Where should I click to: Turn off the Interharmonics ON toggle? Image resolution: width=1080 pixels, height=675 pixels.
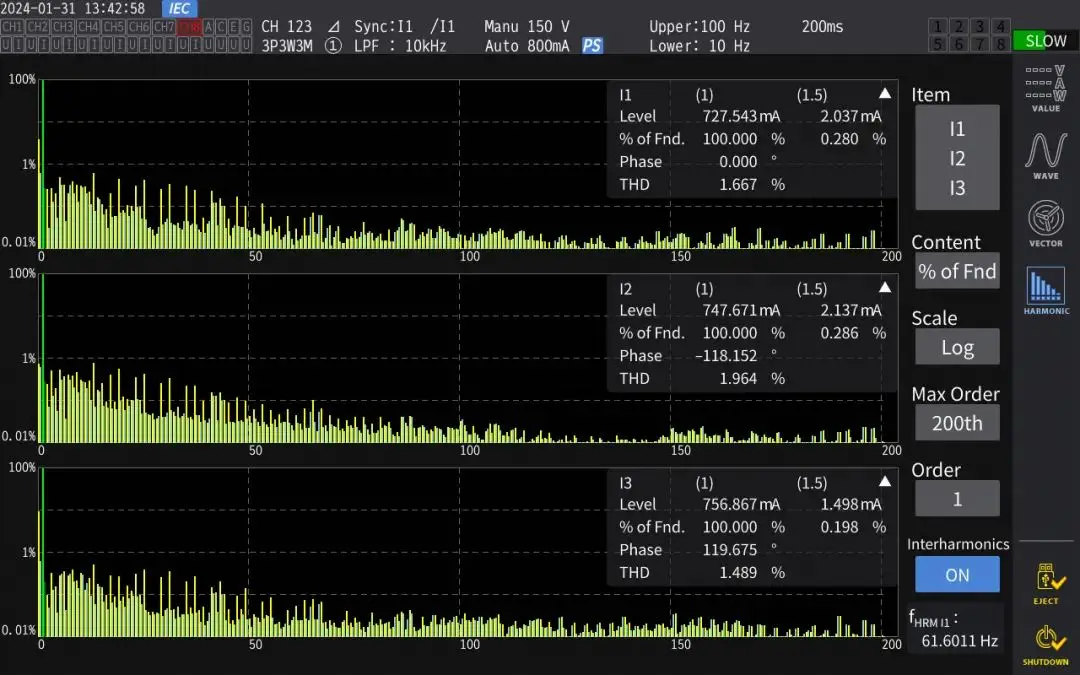click(x=957, y=575)
